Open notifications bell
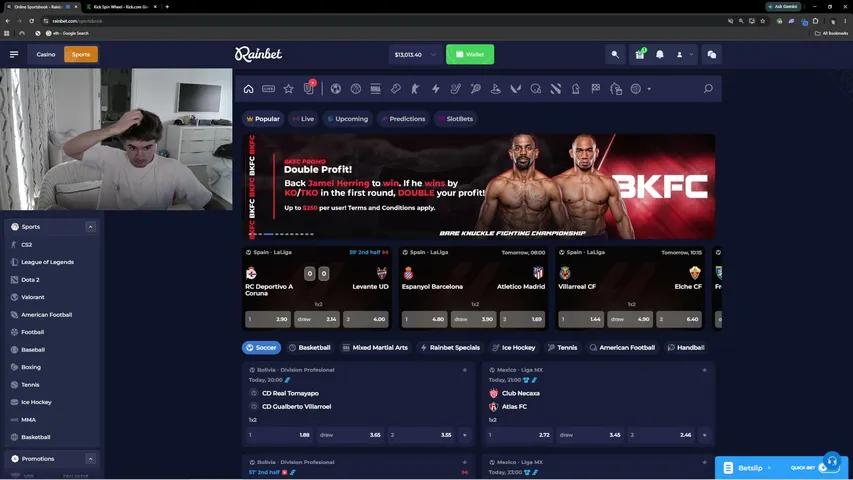 (660, 54)
